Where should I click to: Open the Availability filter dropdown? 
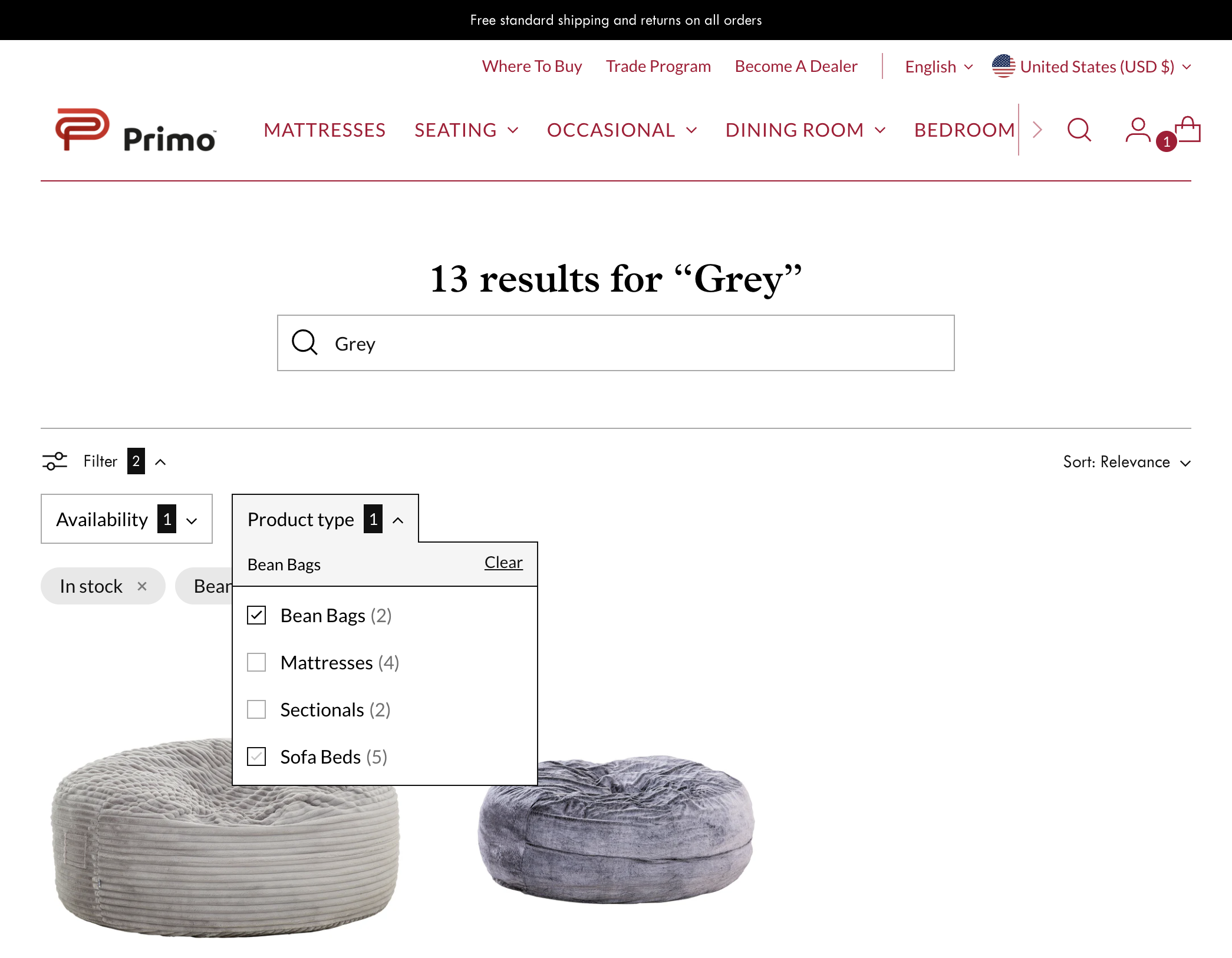pos(127,519)
